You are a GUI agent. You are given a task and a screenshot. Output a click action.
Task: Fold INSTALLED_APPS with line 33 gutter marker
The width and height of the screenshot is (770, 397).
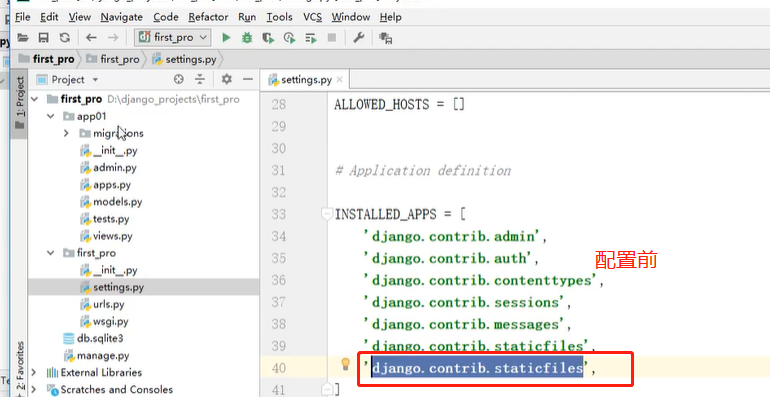click(326, 214)
